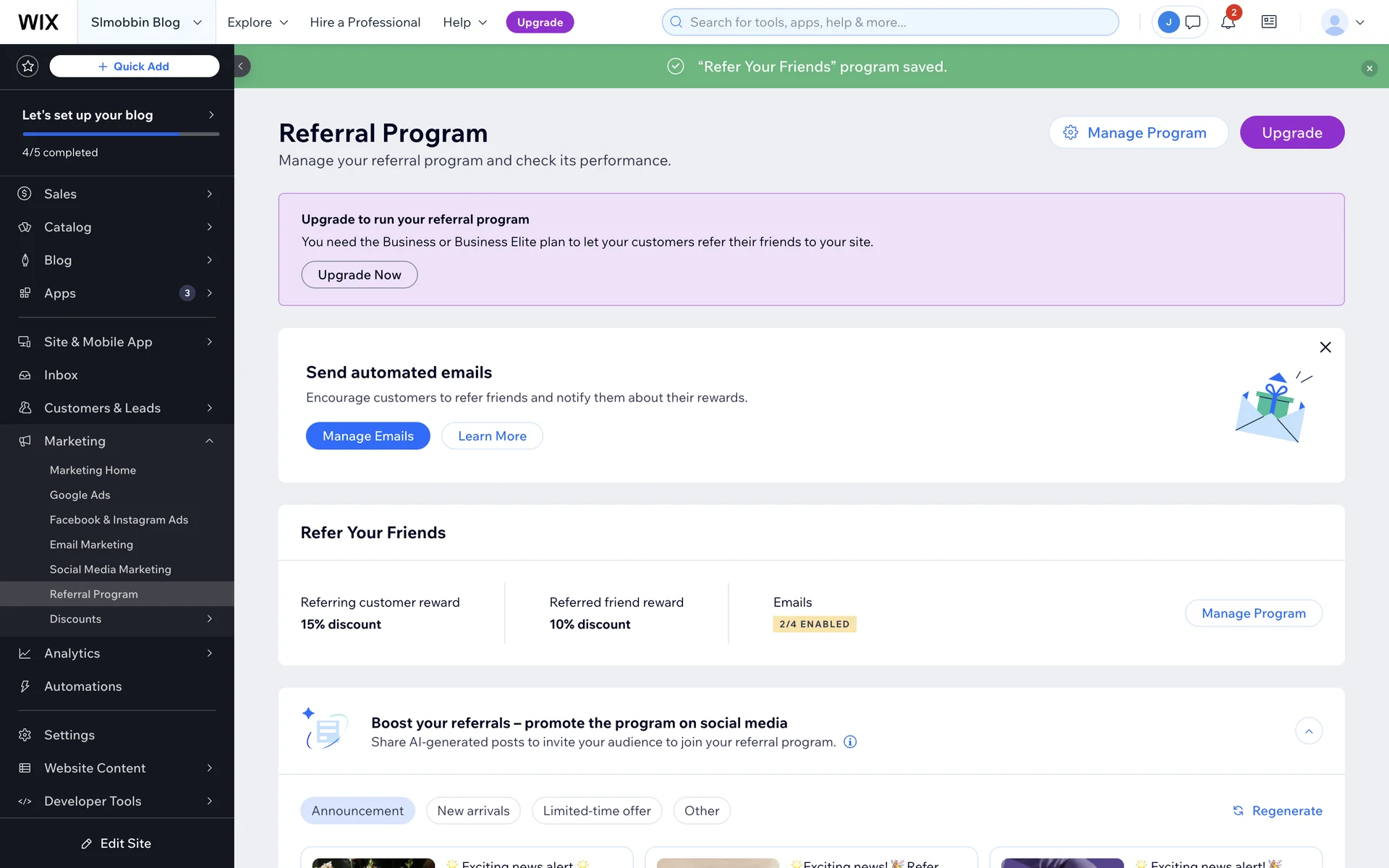Collapse the Boost your referrals panel
Screen dimensions: 1389x868
(x=1308, y=731)
